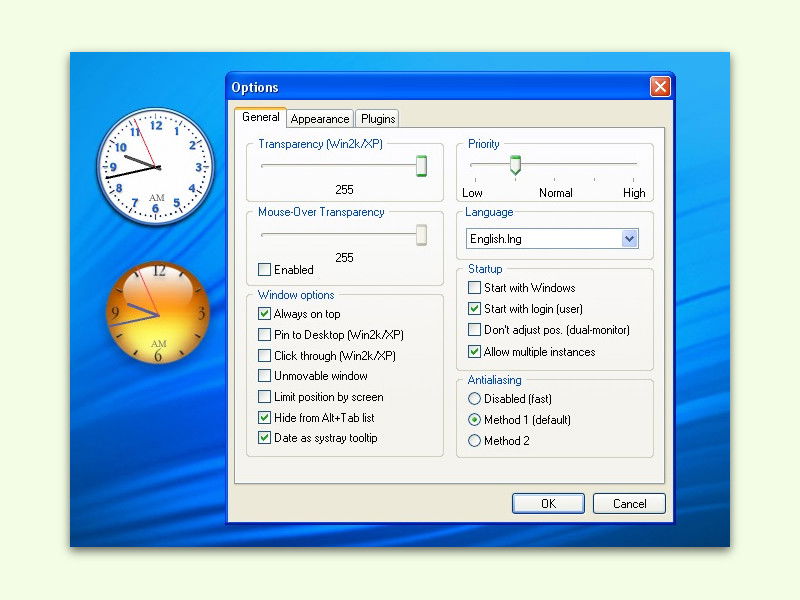Click the Normal priority label

(556, 193)
